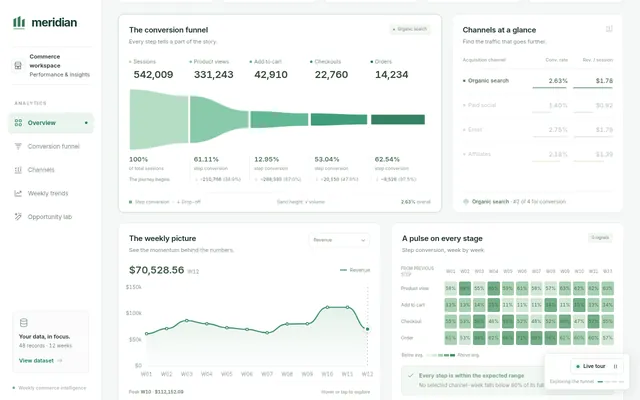Click the pause icon in Live tour
This screenshot has height=400, width=640.
point(616,366)
